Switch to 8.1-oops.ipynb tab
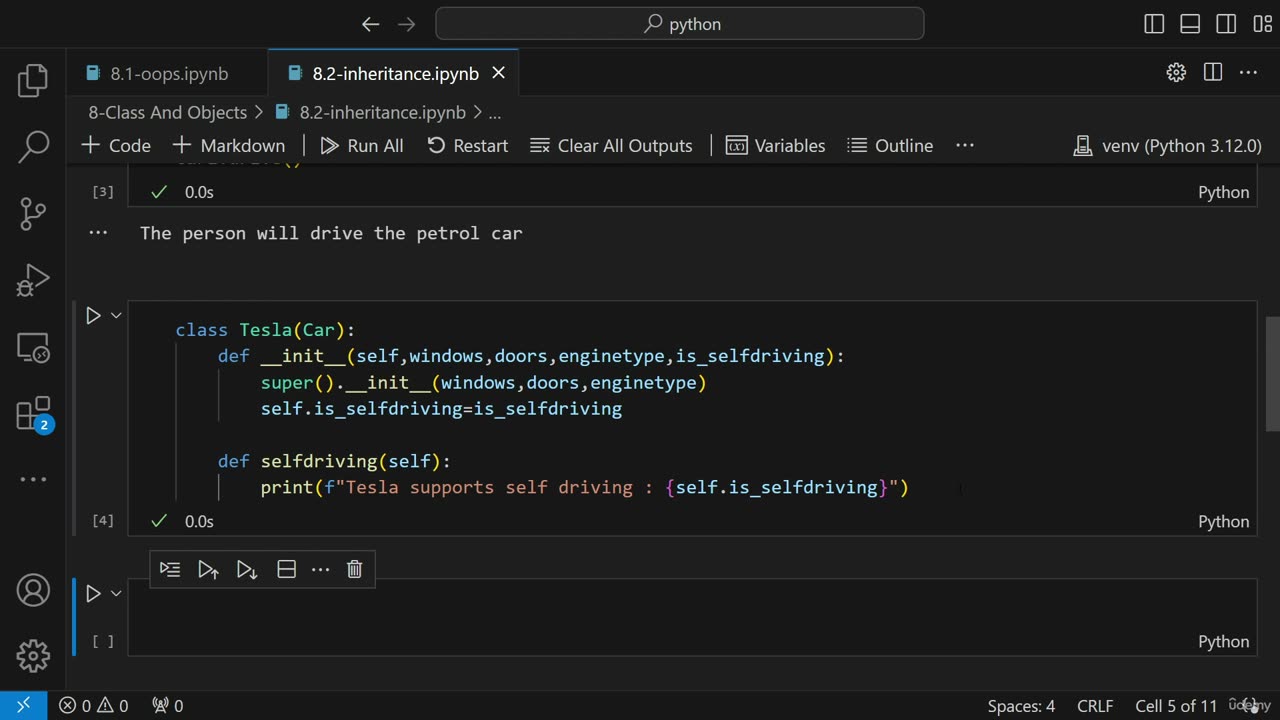The image size is (1280, 720). pyautogui.click(x=169, y=74)
